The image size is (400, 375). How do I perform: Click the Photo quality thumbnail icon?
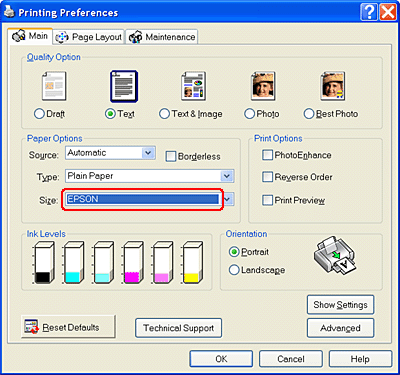pyautogui.click(x=263, y=86)
